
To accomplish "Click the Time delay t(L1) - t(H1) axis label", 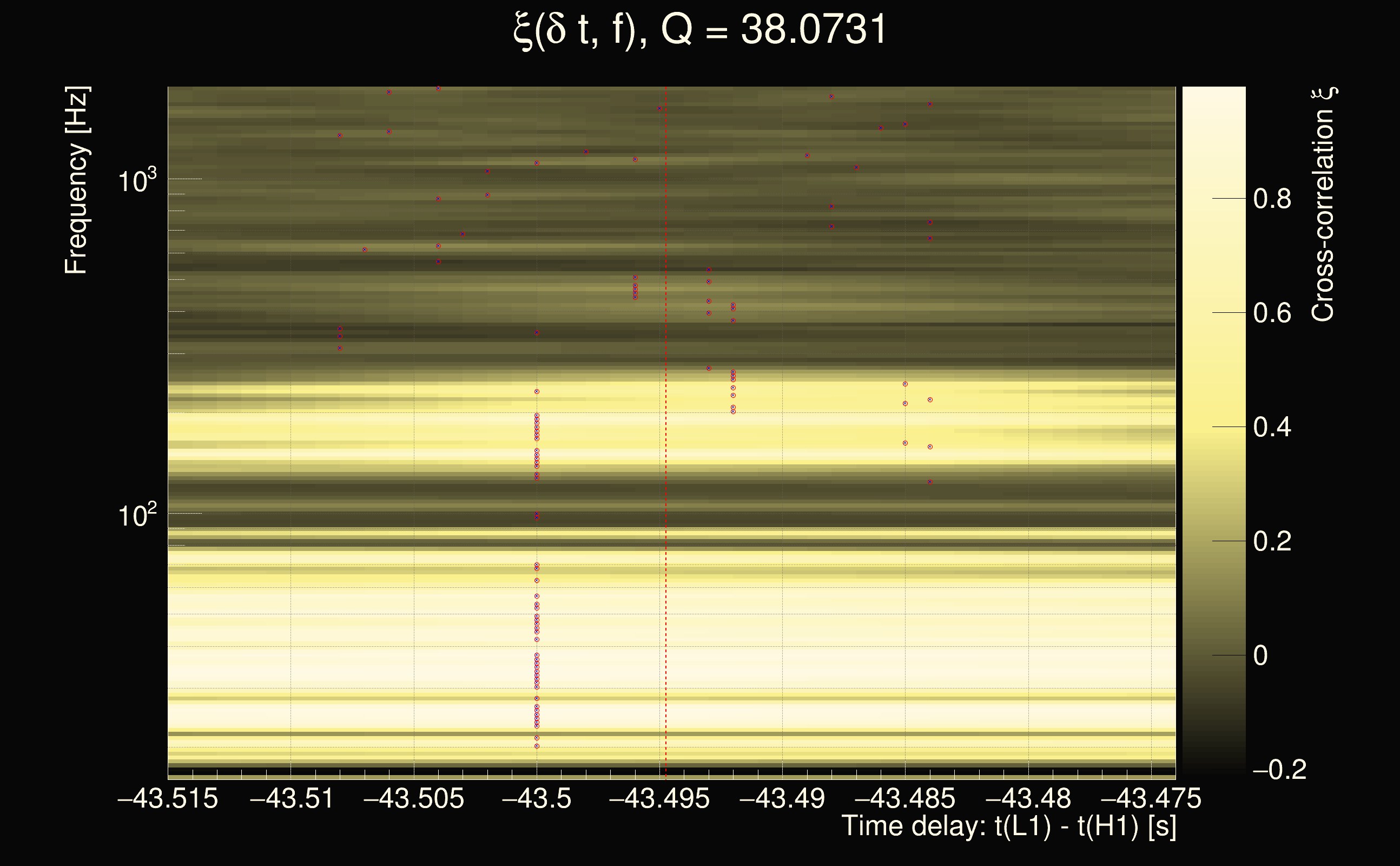I will [x=1008, y=826].
